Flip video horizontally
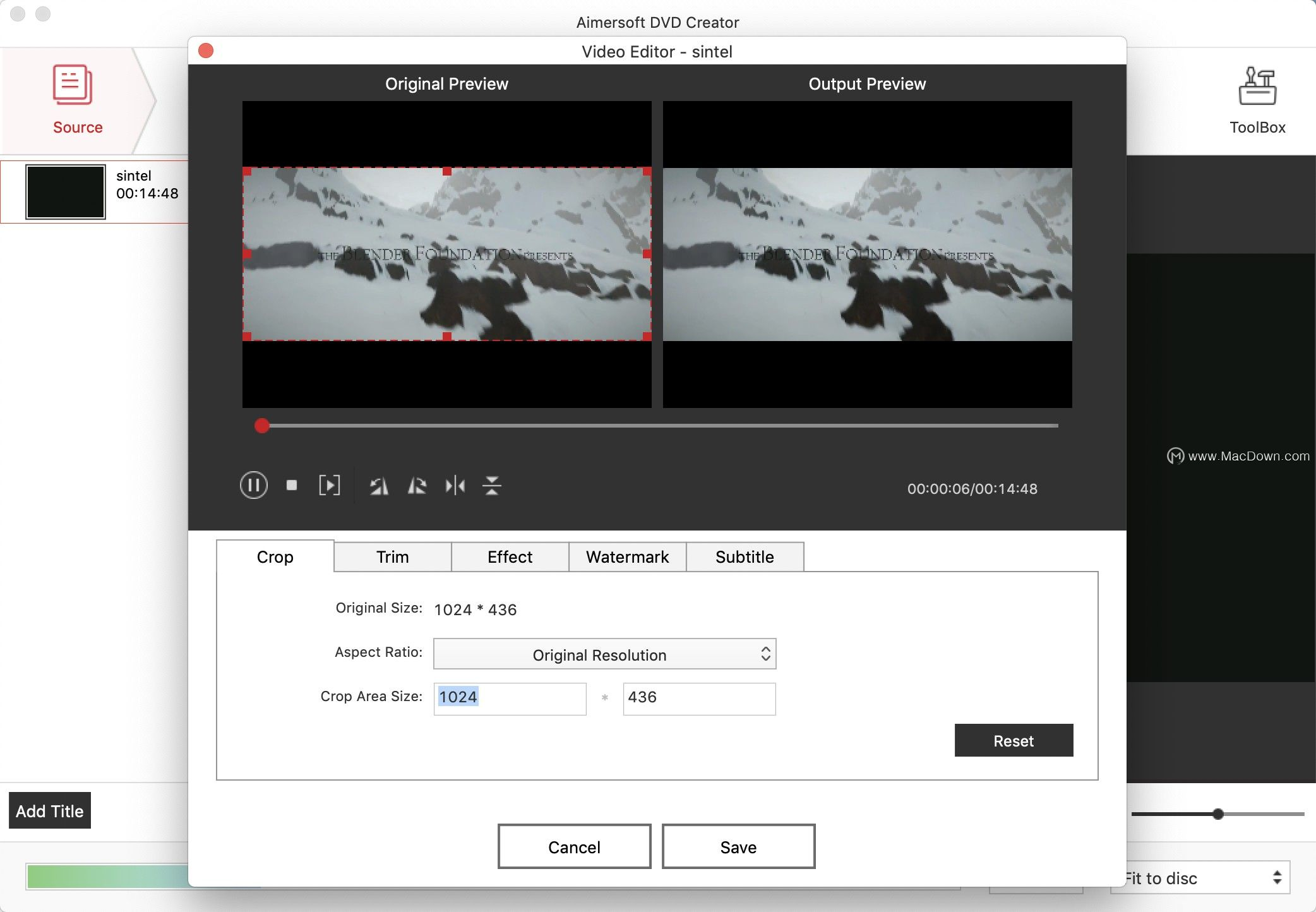Viewport: 1316px width, 912px height. pos(455,486)
